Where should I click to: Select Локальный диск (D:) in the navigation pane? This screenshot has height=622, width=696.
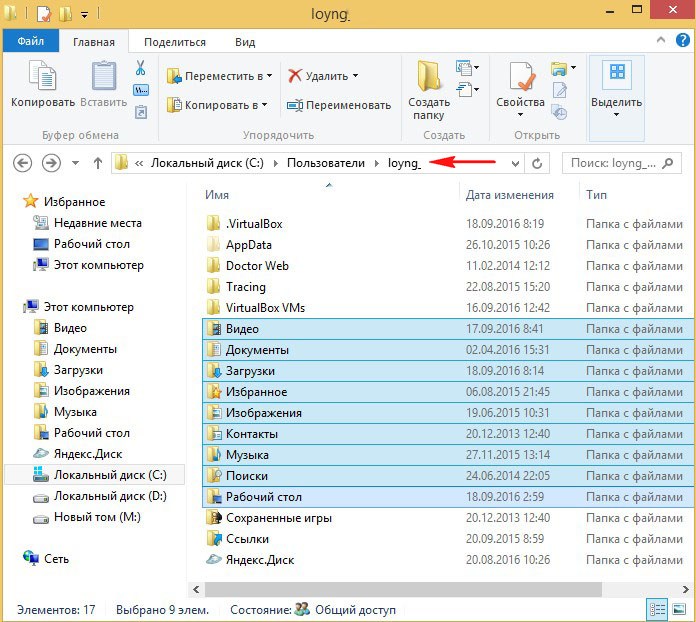coord(109,496)
